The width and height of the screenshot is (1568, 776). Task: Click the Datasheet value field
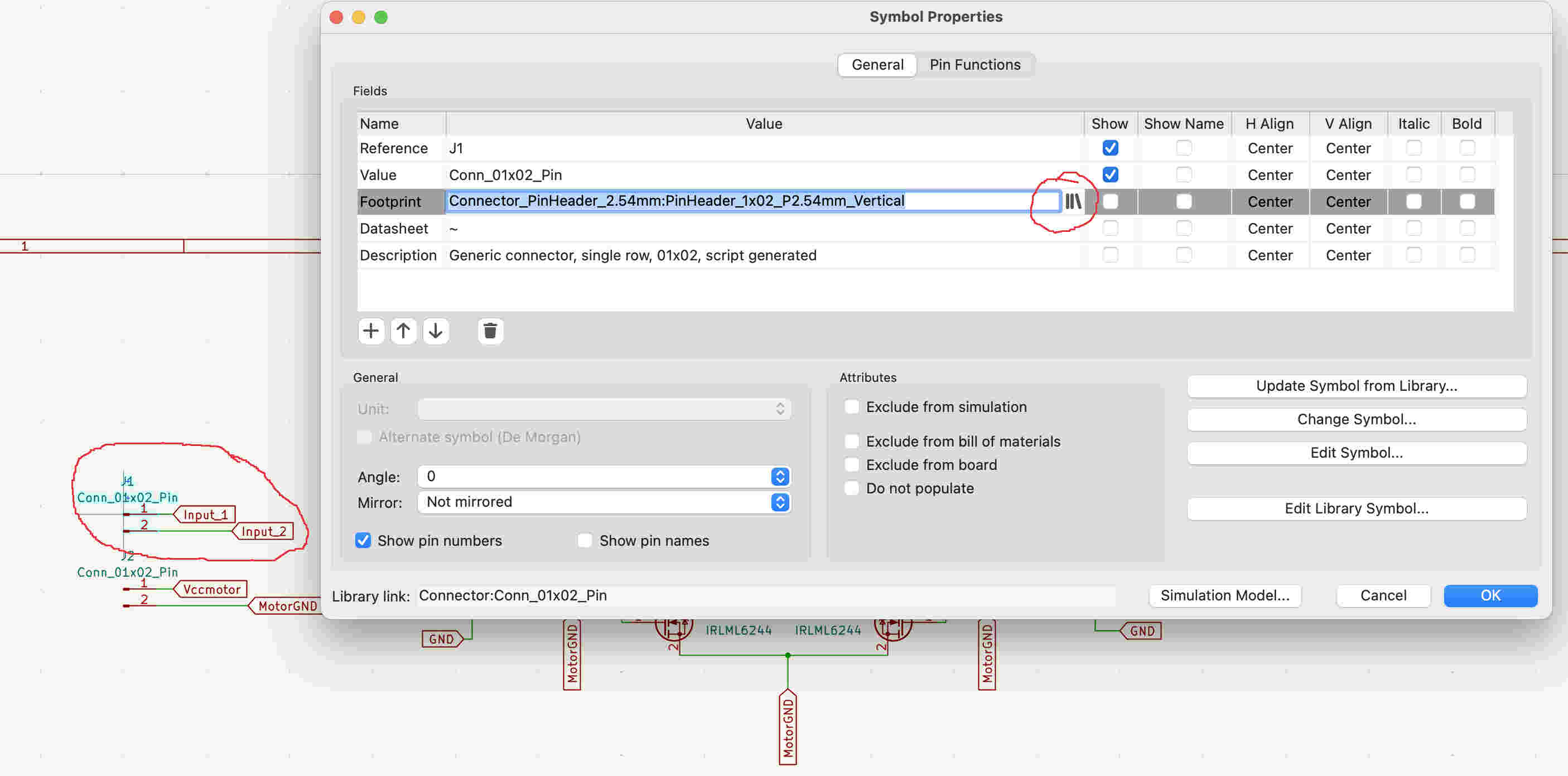(x=764, y=228)
